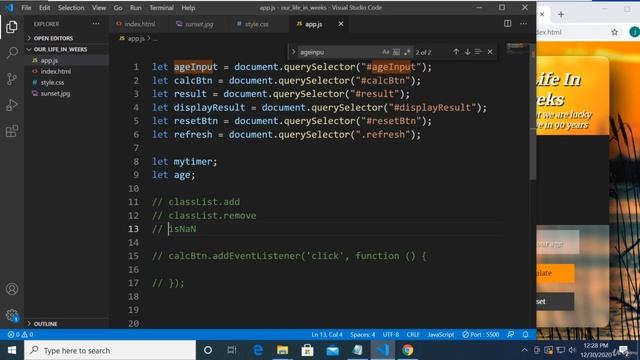Open the Extensions view
The width and height of the screenshot is (640, 360).
(x=12, y=131)
